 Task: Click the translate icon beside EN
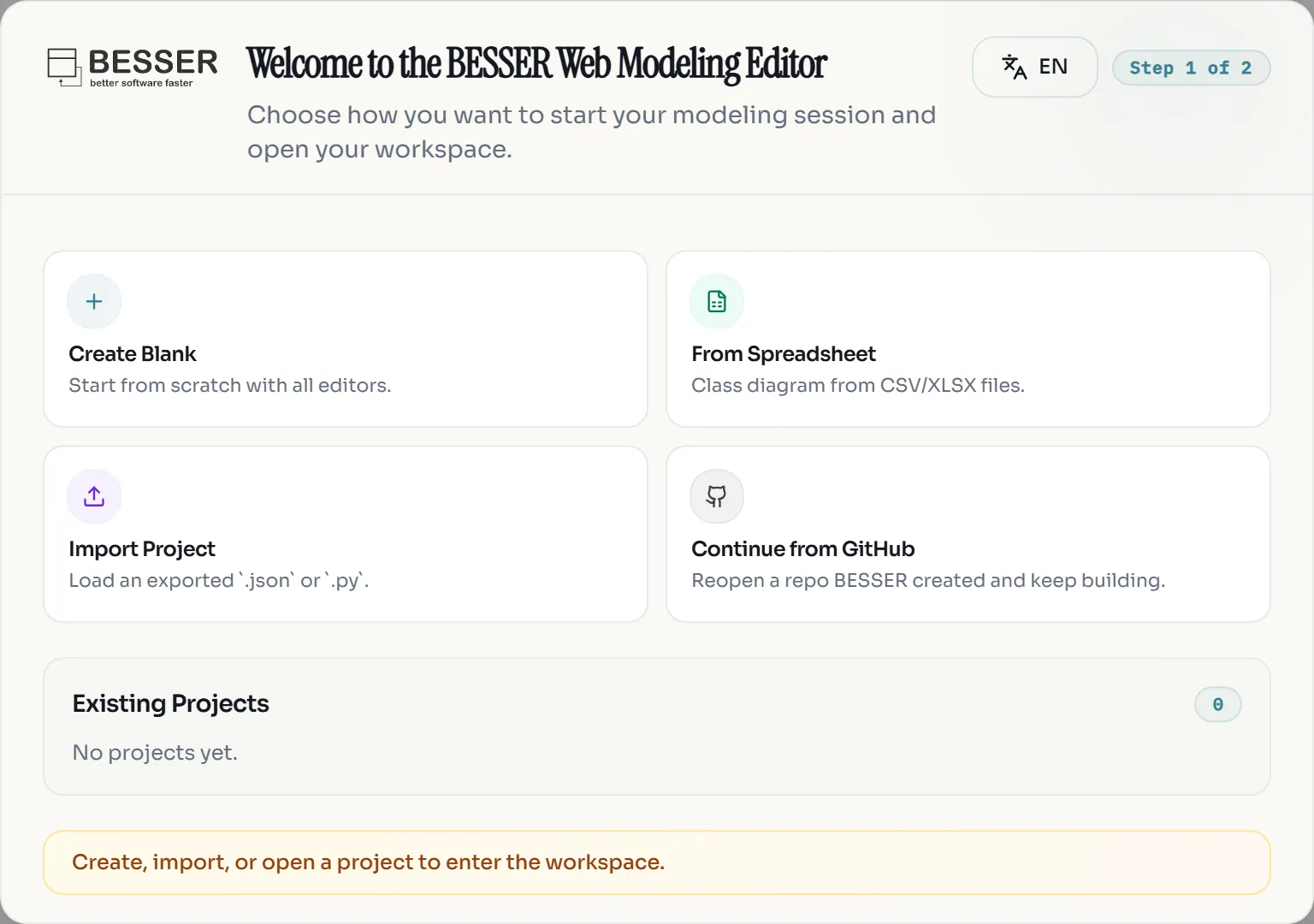click(x=1015, y=67)
